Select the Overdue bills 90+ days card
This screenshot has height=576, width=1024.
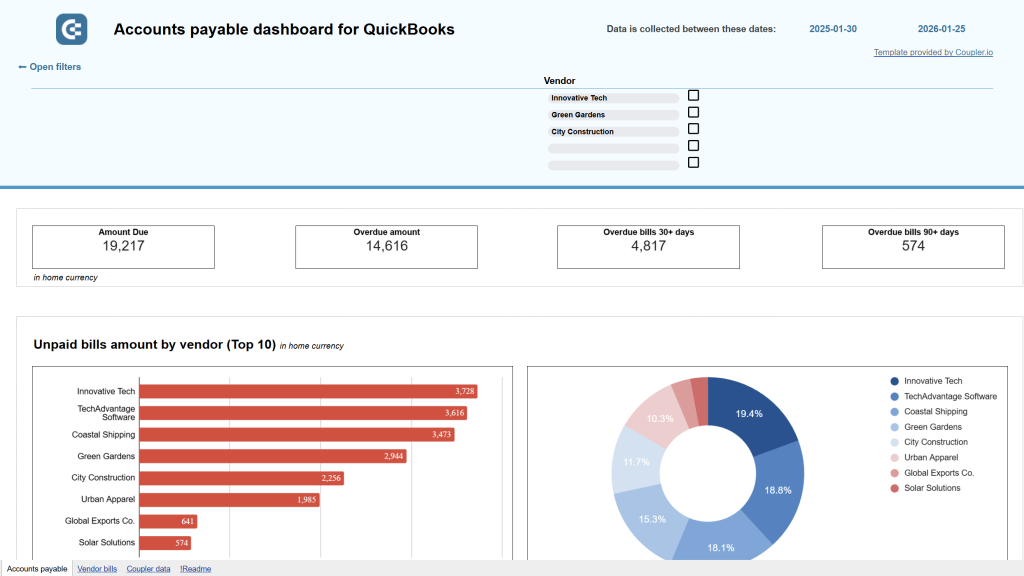click(912, 246)
